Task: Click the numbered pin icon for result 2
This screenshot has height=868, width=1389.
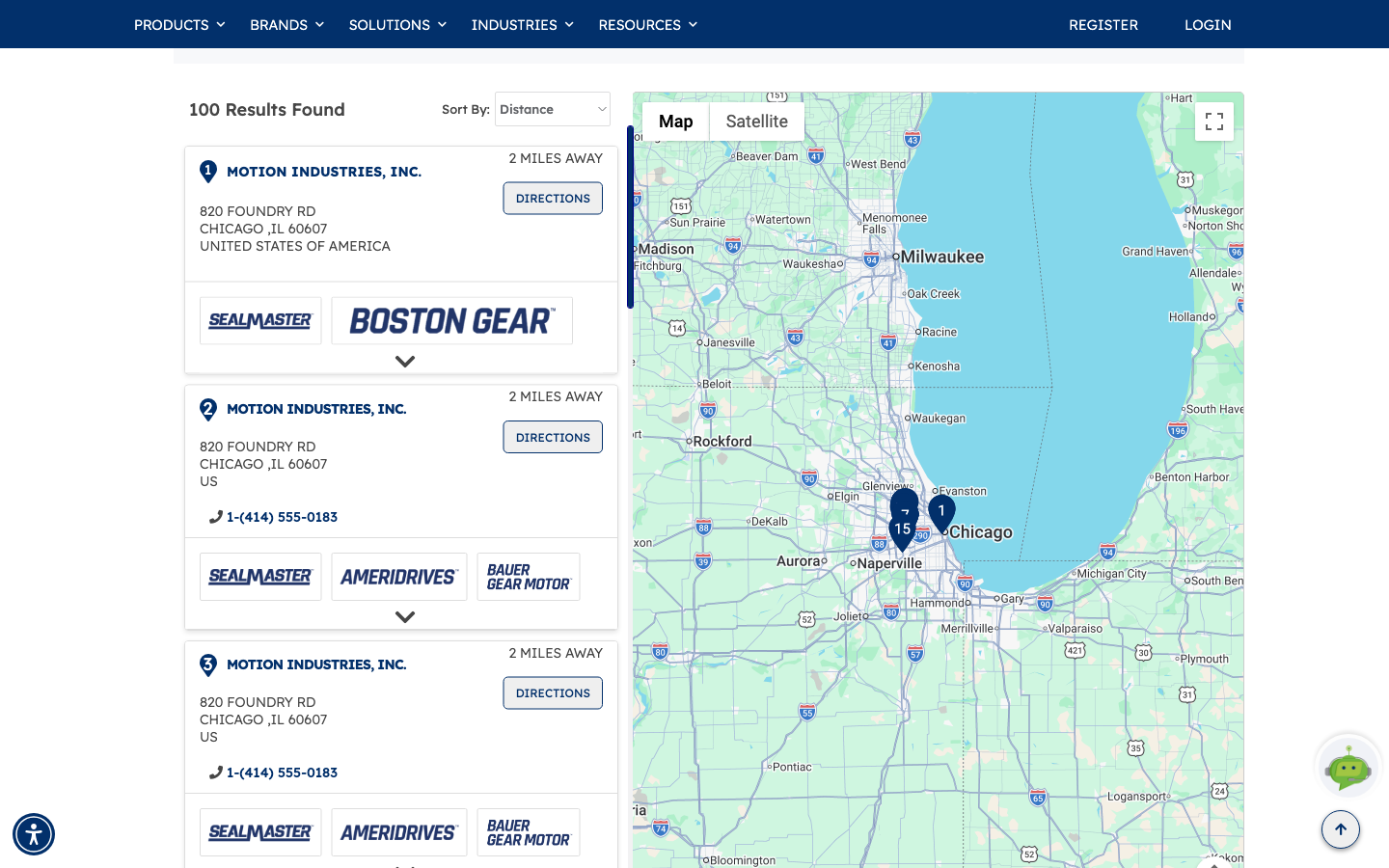Action: [x=208, y=410]
